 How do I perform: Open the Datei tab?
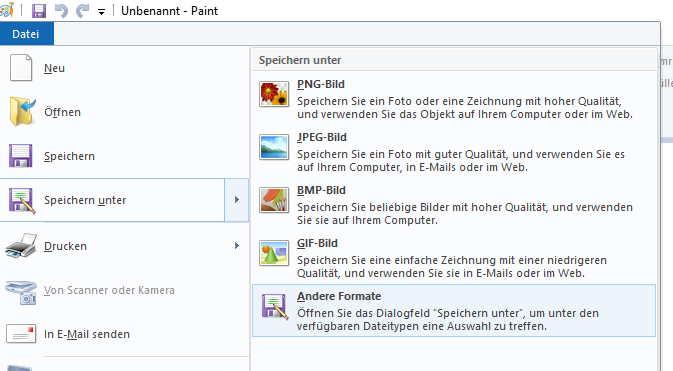[x=26, y=34]
